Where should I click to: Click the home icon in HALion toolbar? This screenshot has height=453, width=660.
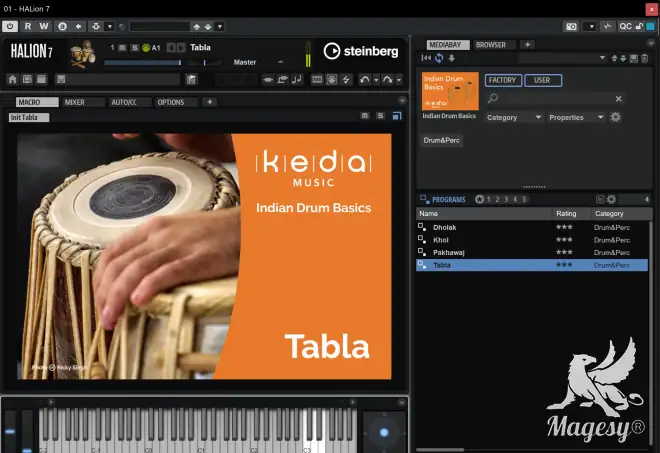click(12, 79)
